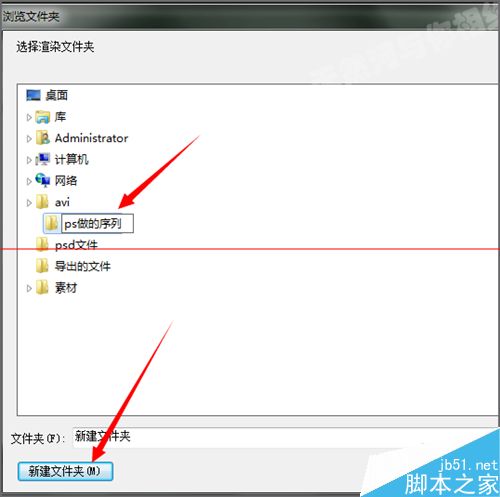
Task: Click the 导出的文件 folder icon
Action: [42, 266]
